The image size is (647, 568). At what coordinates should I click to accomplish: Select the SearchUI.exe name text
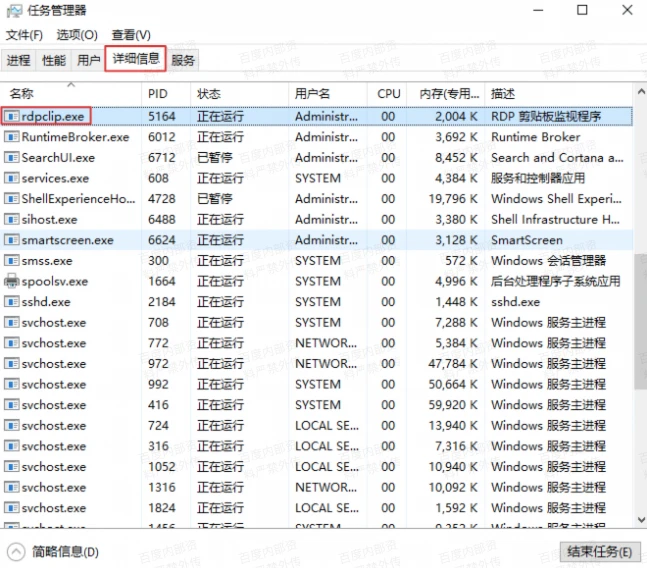pyautogui.click(x=58, y=158)
